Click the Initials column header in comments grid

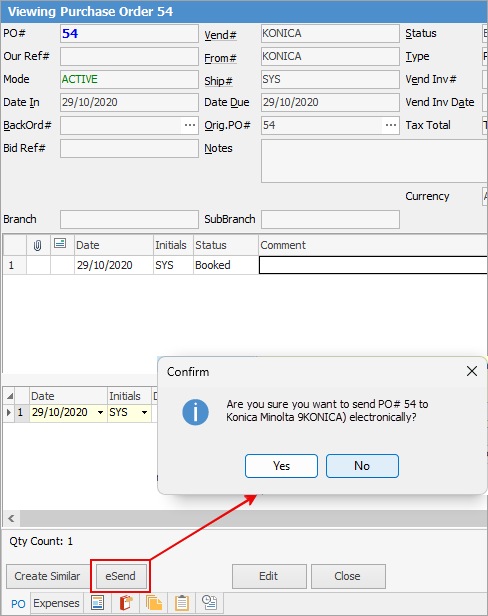pyautogui.click(x=173, y=245)
